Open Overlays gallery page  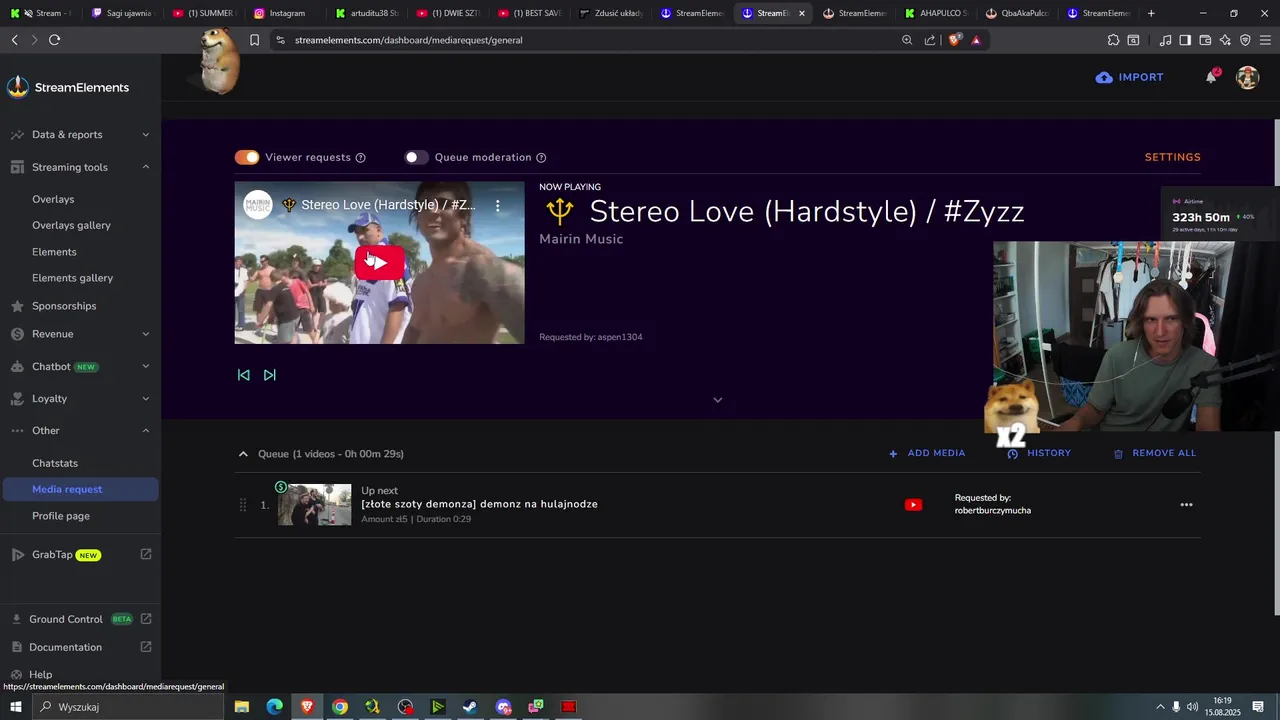point(71,225)
